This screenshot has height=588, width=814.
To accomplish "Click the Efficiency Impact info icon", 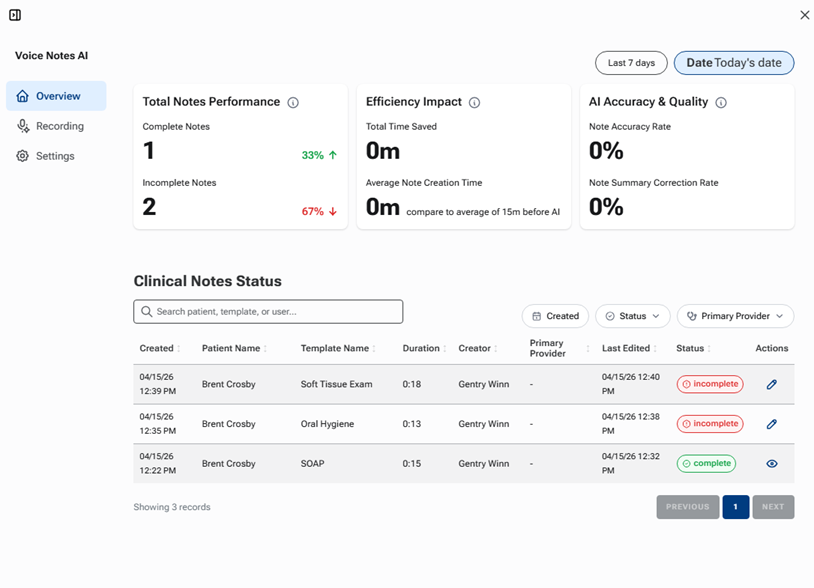I will click(475, 103).
